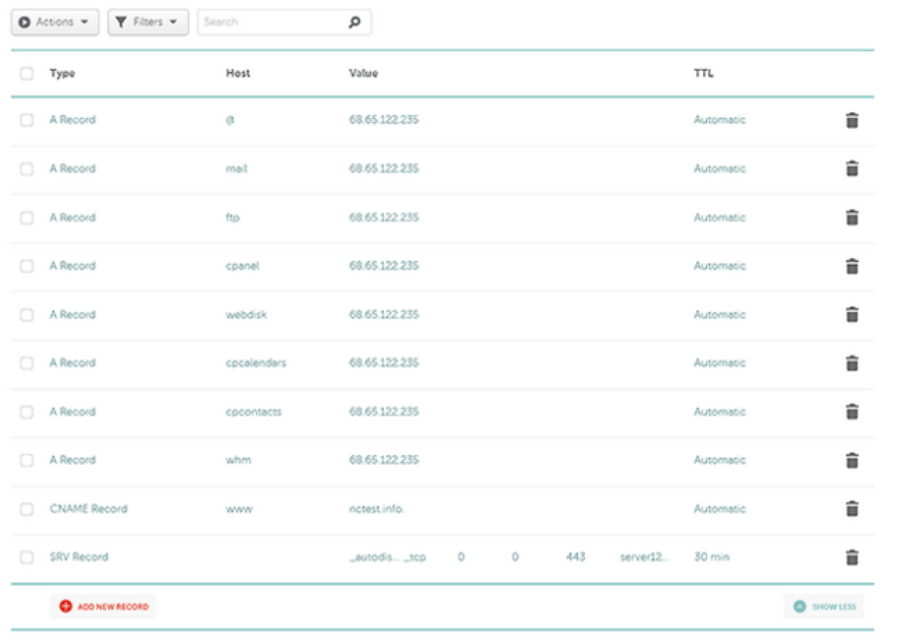
Task: Delete the A Record for mail host
Action: (852, 169)
